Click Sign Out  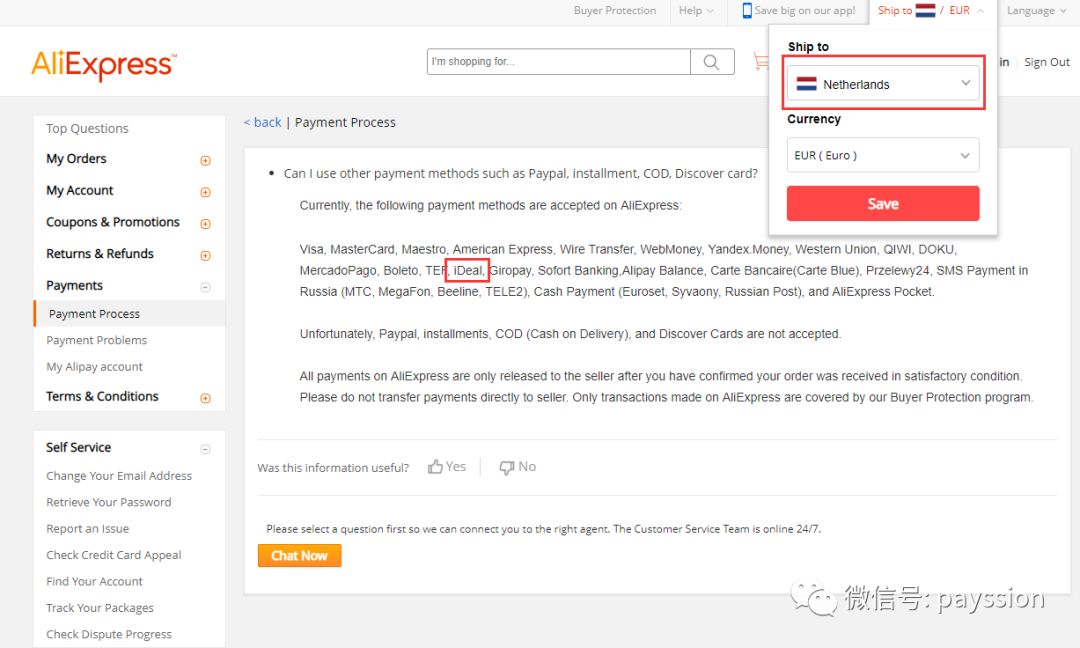click(1046, 62)
